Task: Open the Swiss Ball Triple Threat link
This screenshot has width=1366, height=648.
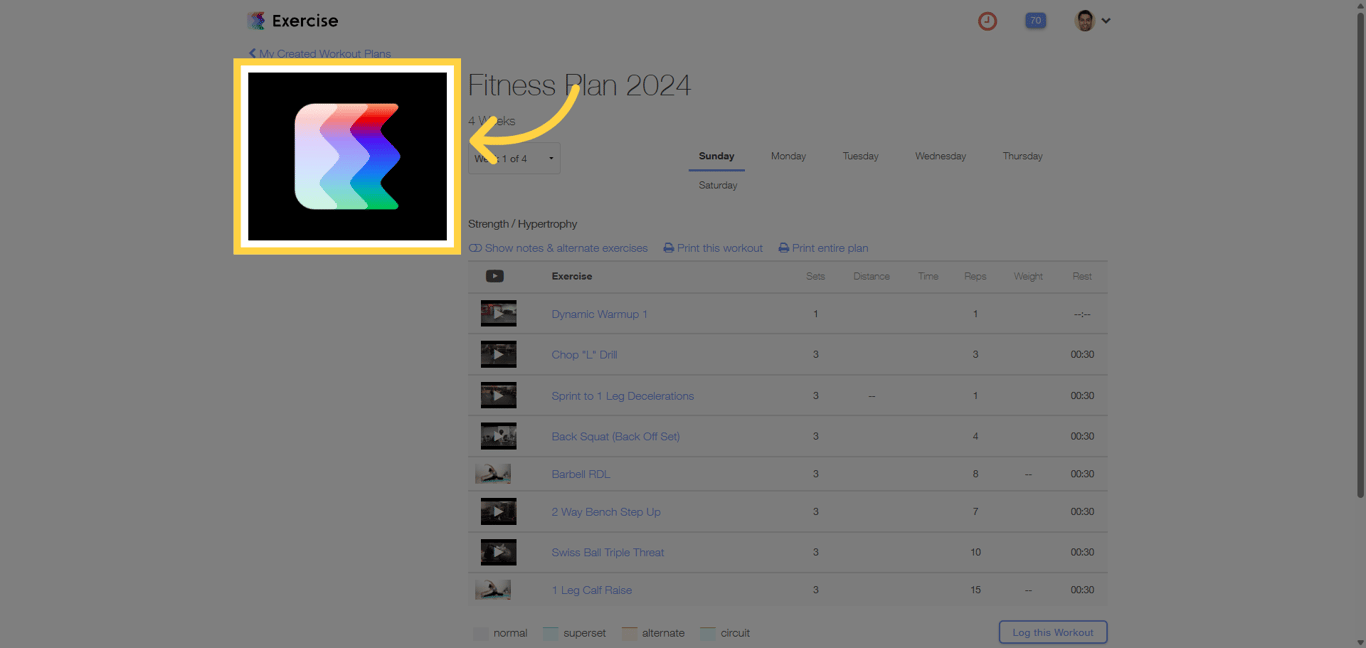Action: [x=607, y=552]
